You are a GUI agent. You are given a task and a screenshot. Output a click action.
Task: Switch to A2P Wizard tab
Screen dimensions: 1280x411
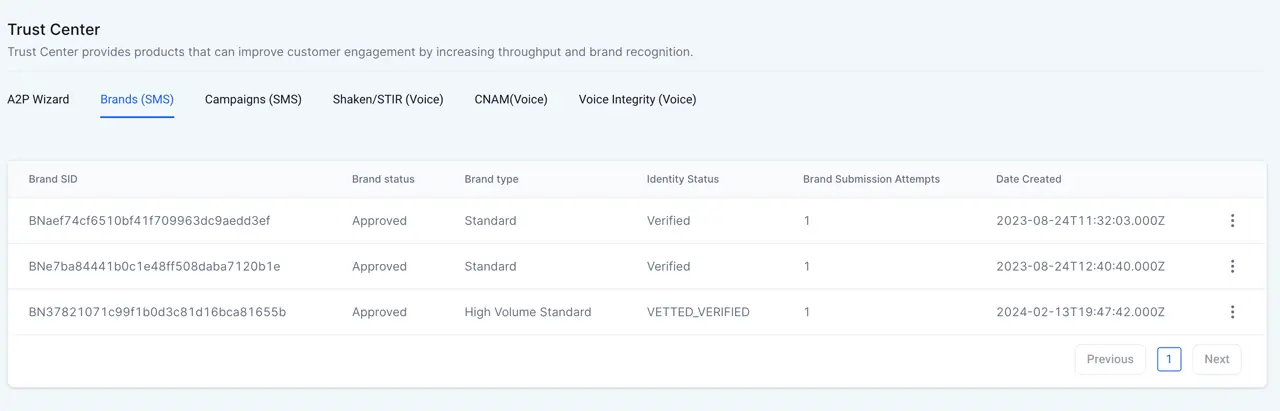pos(38,100)
